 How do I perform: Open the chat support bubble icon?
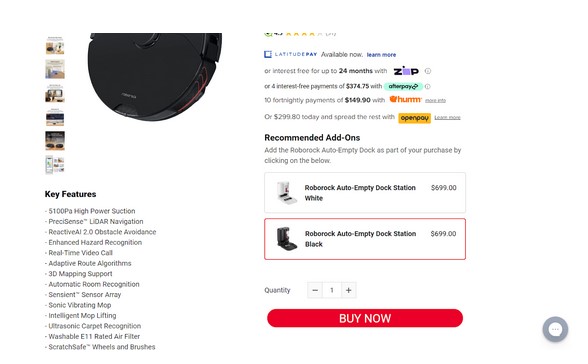coord(555,329)
